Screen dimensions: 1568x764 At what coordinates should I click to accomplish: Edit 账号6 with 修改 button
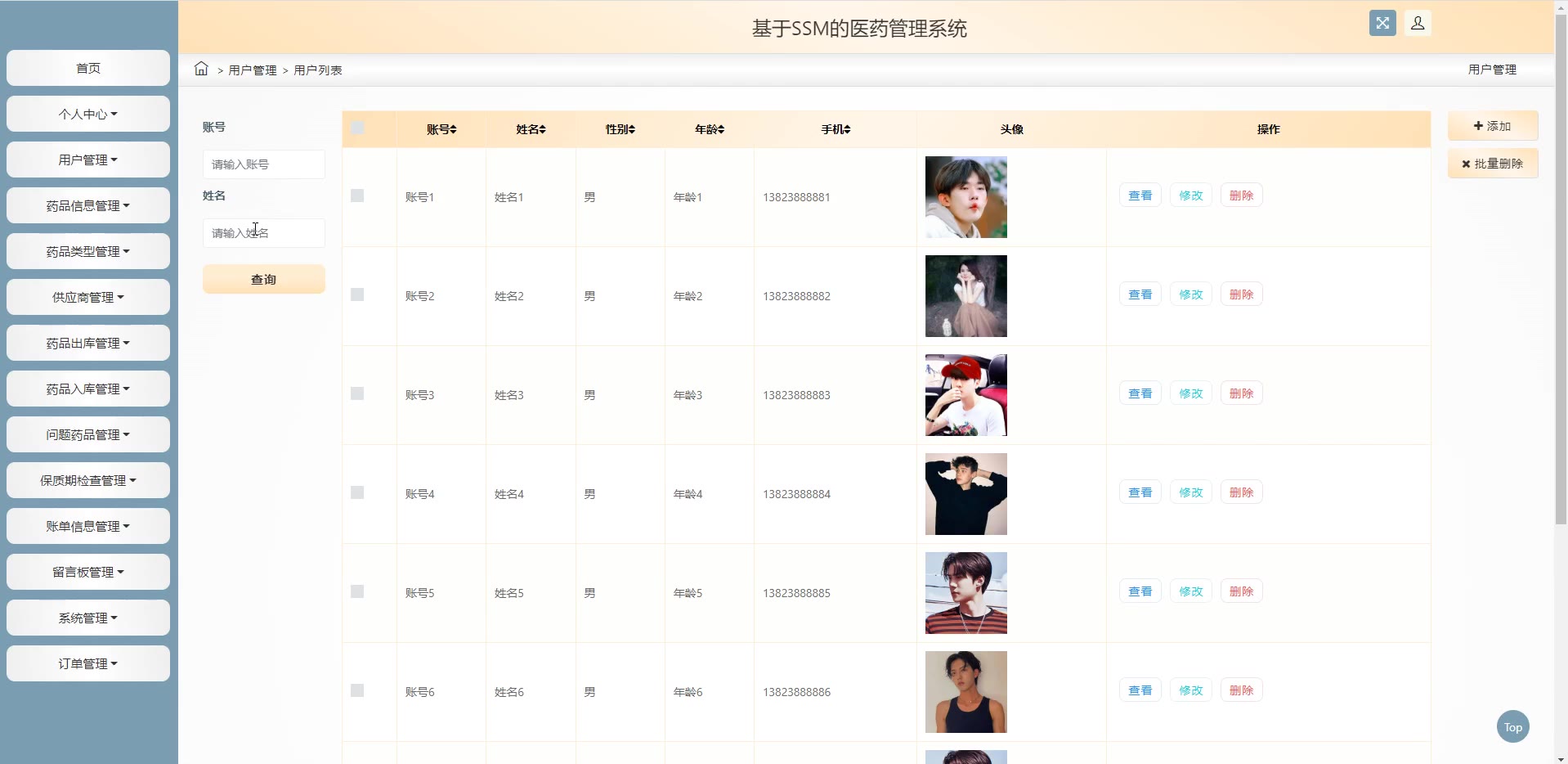point(1191,690)
